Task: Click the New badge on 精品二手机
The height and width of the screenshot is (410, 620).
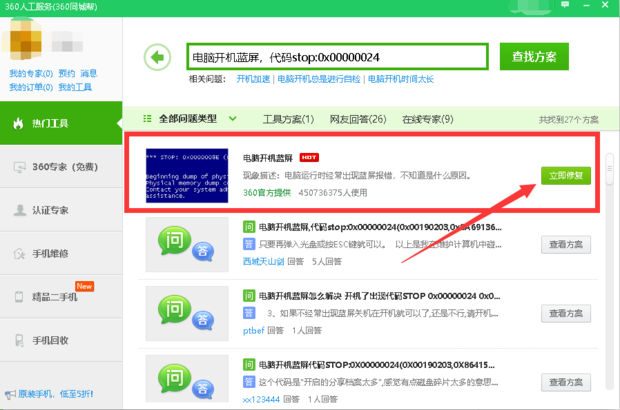Action: [x=85, y=286]
